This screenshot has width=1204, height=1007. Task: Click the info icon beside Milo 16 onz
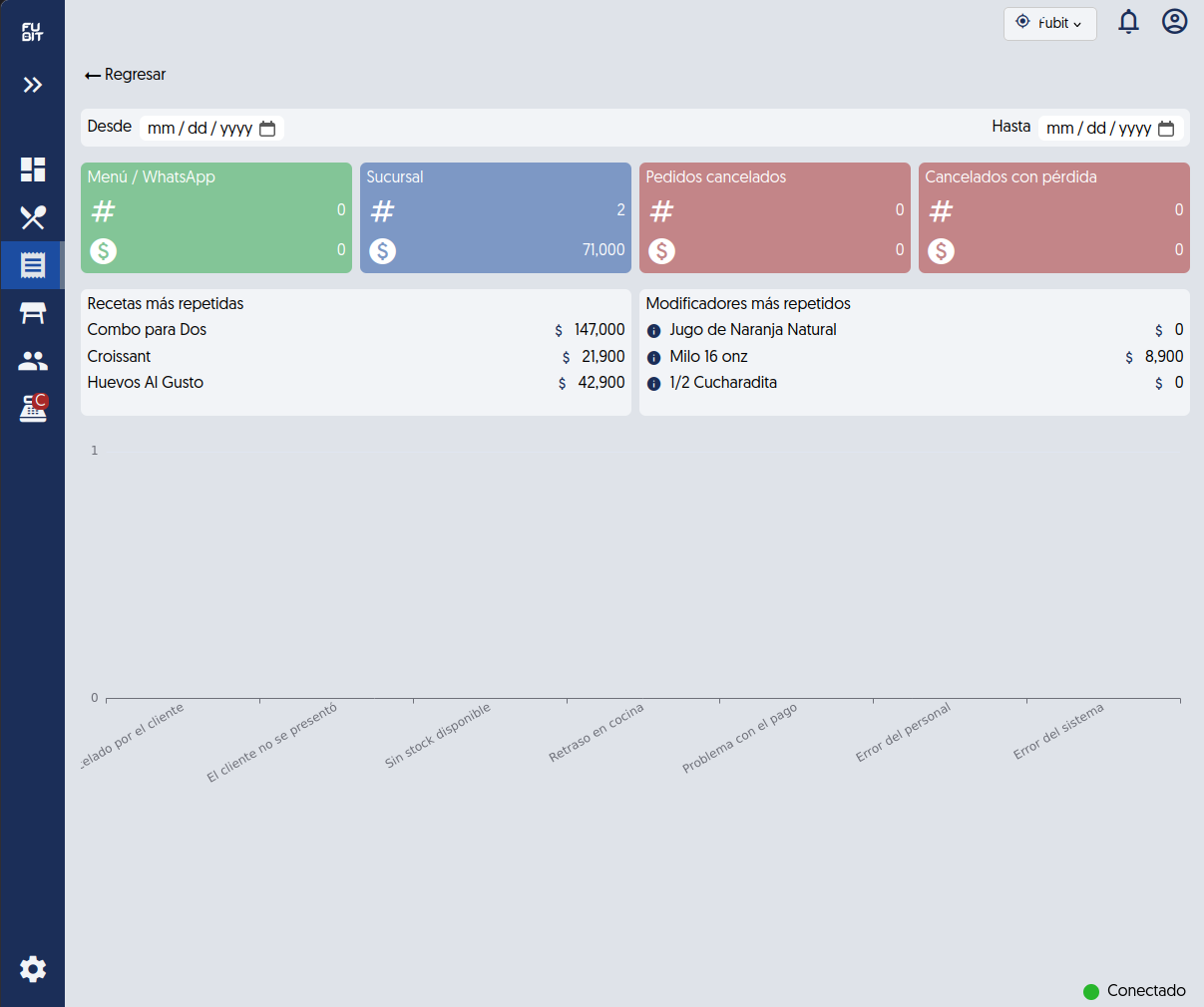654,357
